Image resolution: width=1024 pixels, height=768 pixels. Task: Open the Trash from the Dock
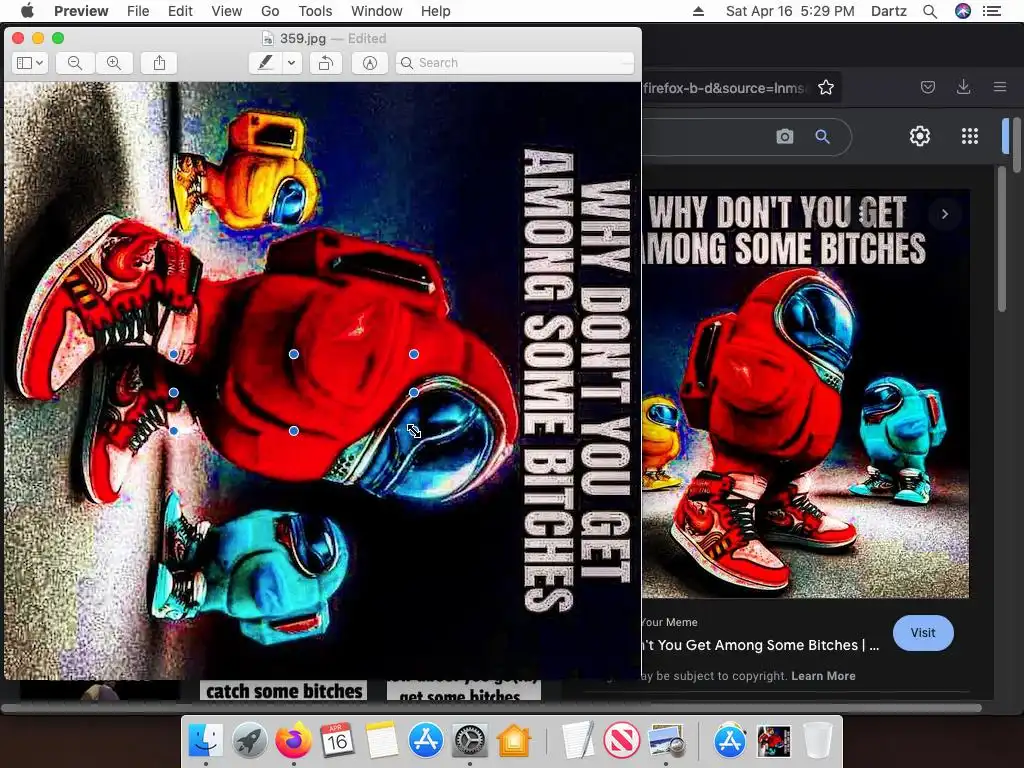pyautogui.click(x=817, y=741)
